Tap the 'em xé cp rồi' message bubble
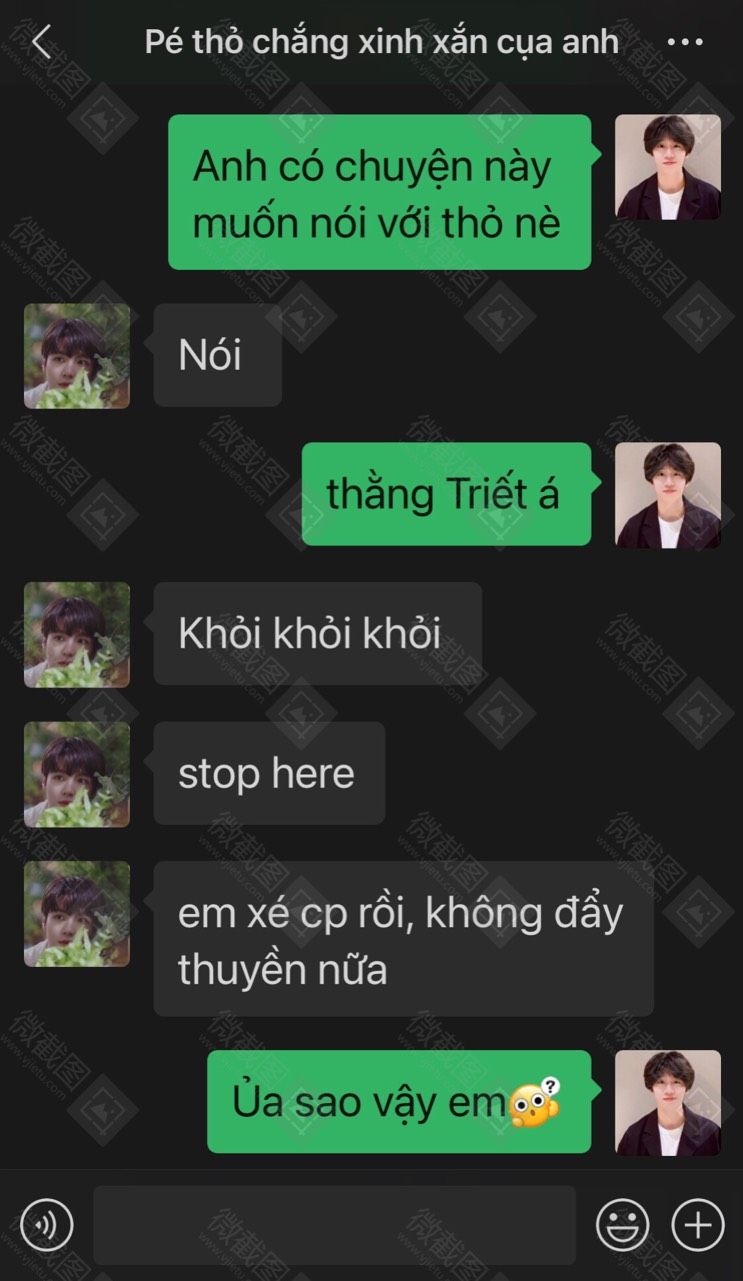Screen dimensions: 743x1281 pyautogui.click(x=404, y=939)
